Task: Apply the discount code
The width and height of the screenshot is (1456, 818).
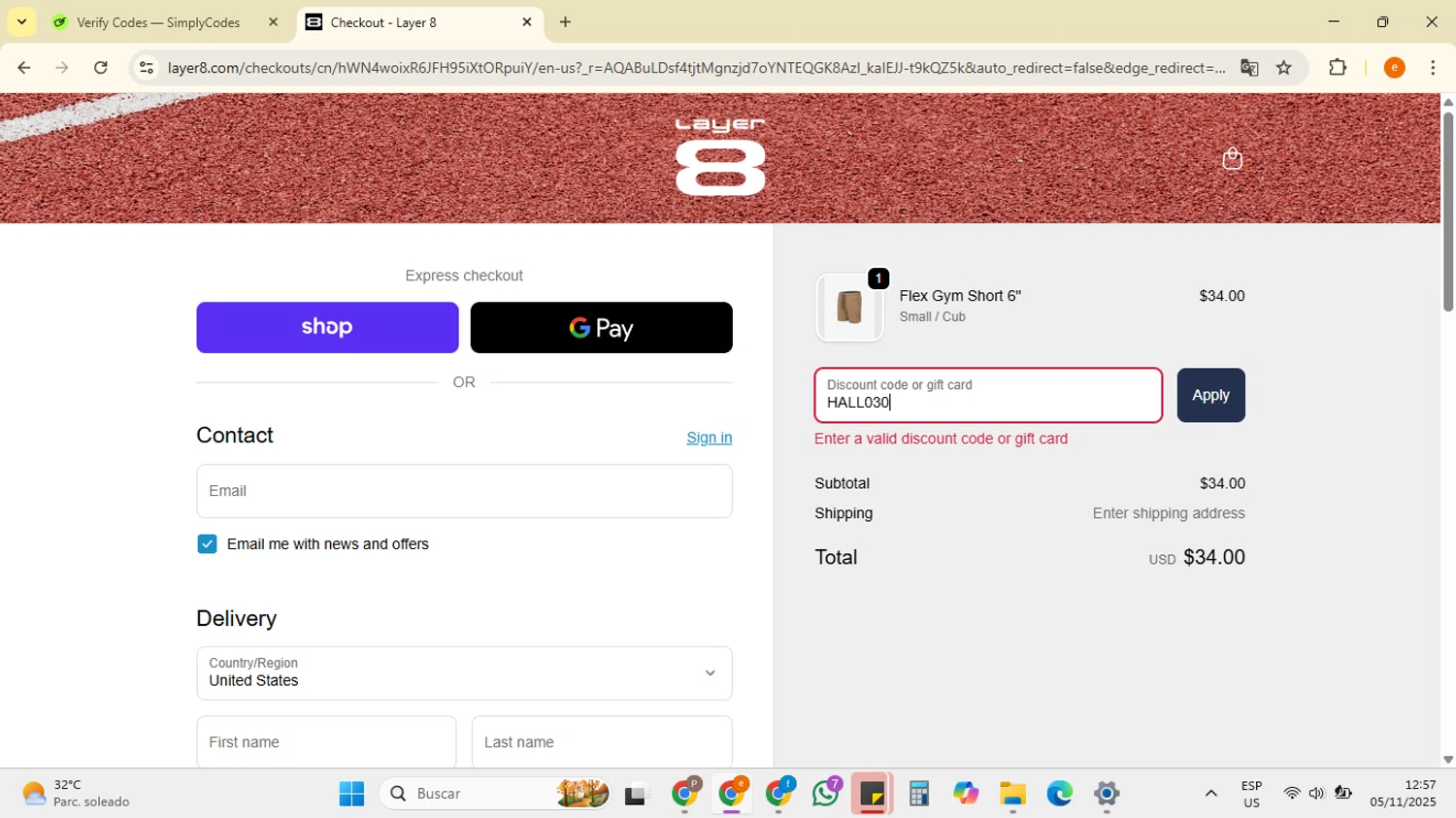Action: [1210, 395]
